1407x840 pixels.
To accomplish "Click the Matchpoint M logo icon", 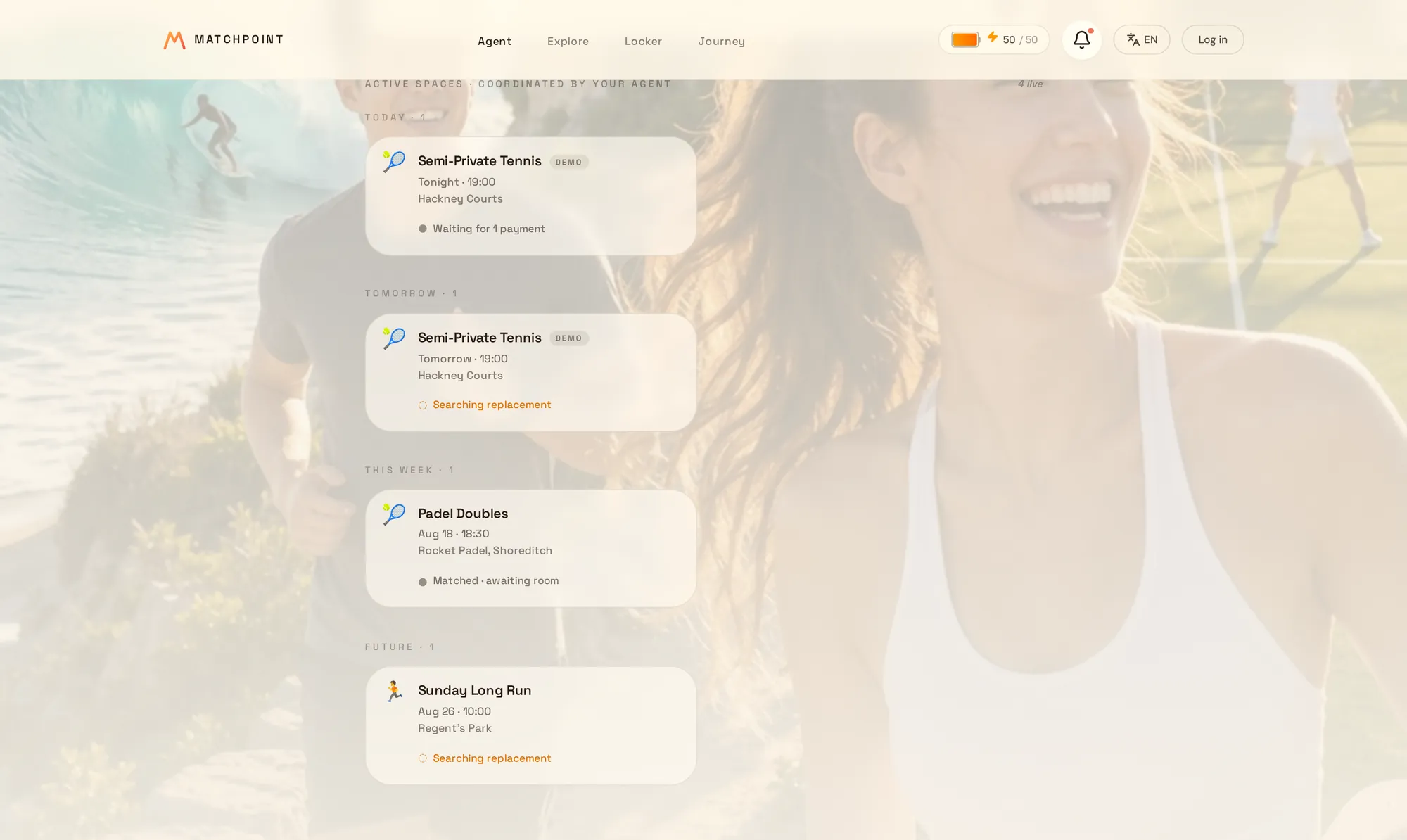I will tap(174, 40).
